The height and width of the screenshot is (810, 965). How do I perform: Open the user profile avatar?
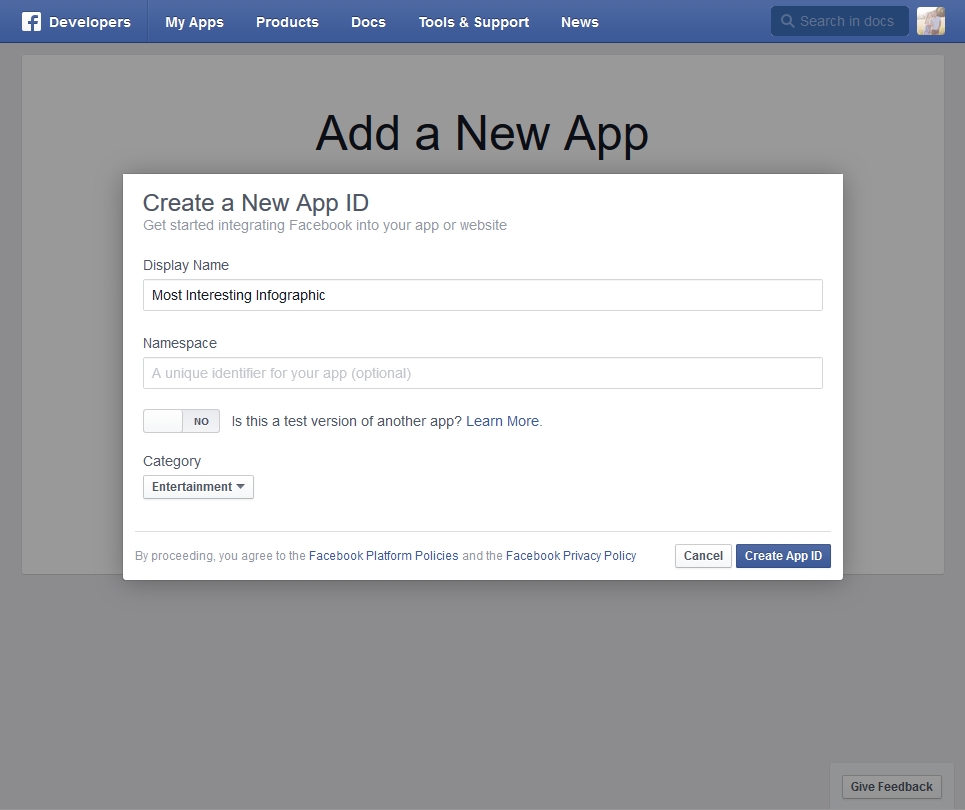coord(931,21)
